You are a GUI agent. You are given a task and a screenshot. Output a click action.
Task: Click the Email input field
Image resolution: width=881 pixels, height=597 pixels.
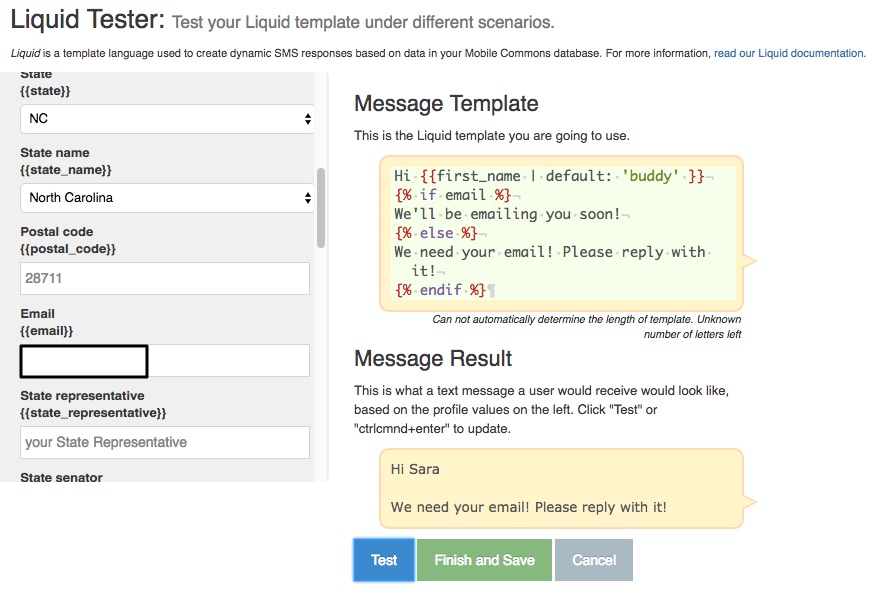pyautogui.click(x=165, y=361)
